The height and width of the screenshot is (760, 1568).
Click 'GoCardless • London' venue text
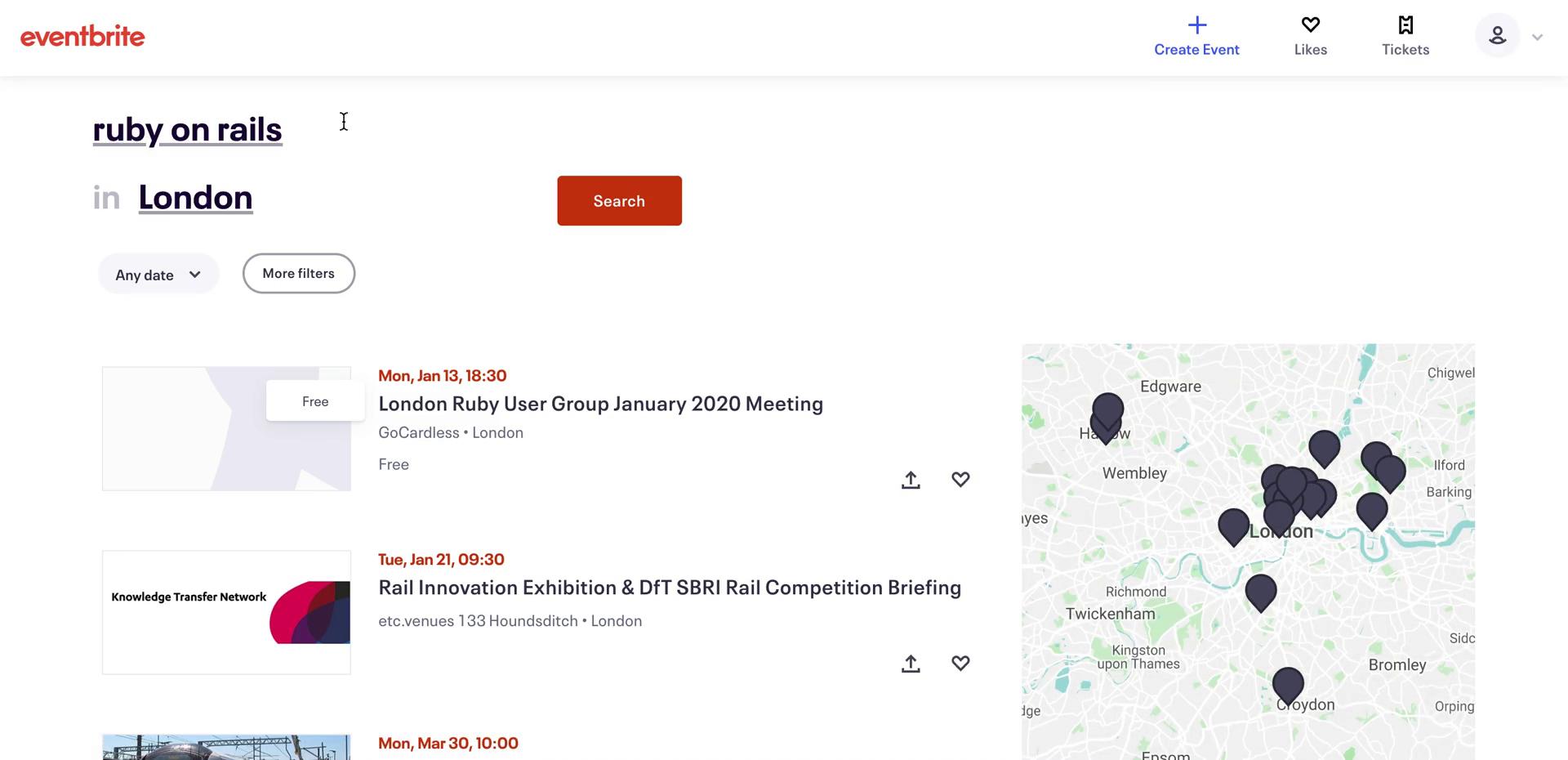click(x=451, y=432)
